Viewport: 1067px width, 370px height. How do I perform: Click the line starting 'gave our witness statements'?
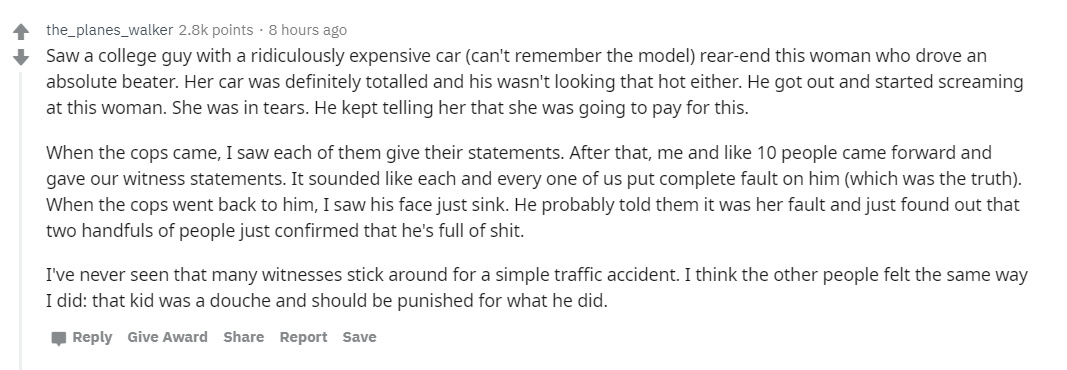[x=534, y=179]
